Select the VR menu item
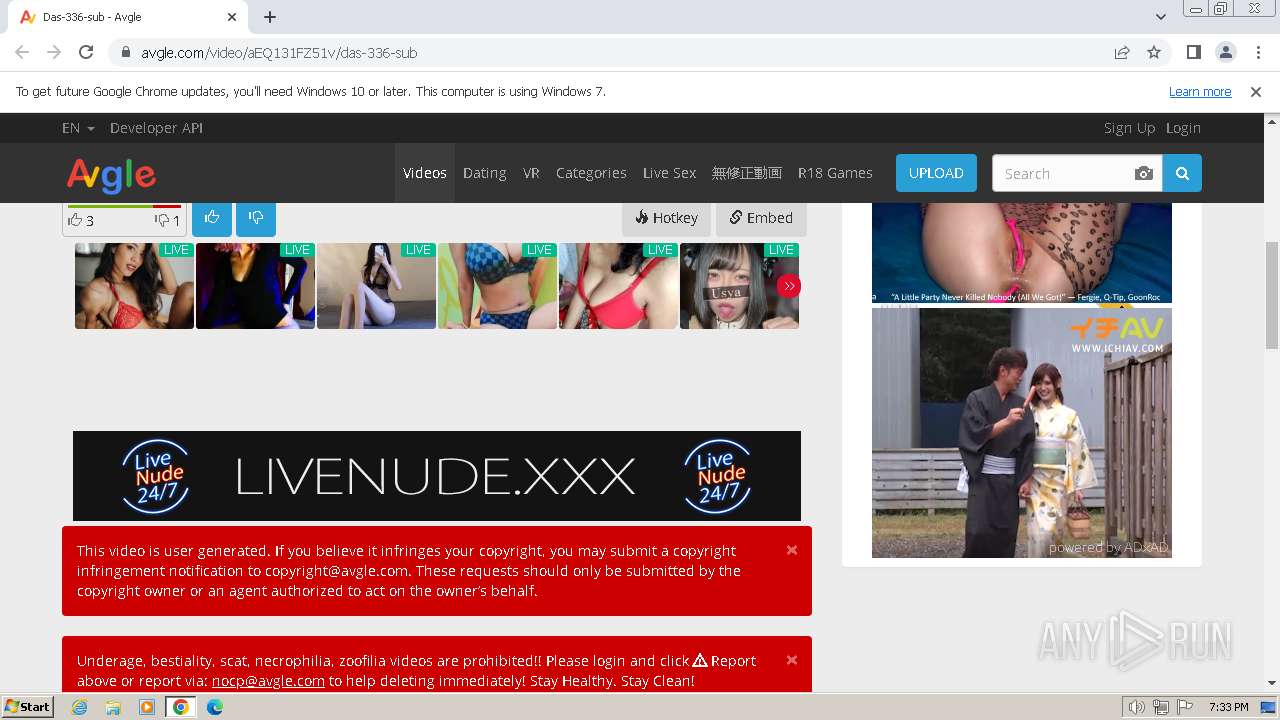Viewport: 1280px width, 720px height. pos(531,173)
